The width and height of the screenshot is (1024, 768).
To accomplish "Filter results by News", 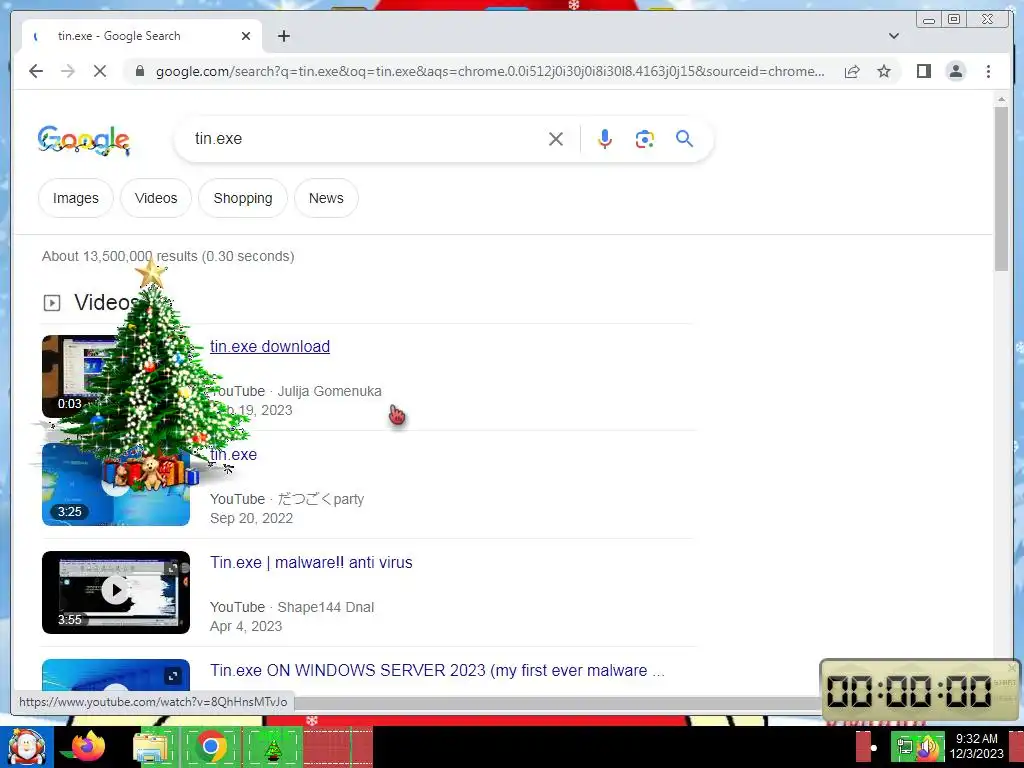I will tap(326, 198).
